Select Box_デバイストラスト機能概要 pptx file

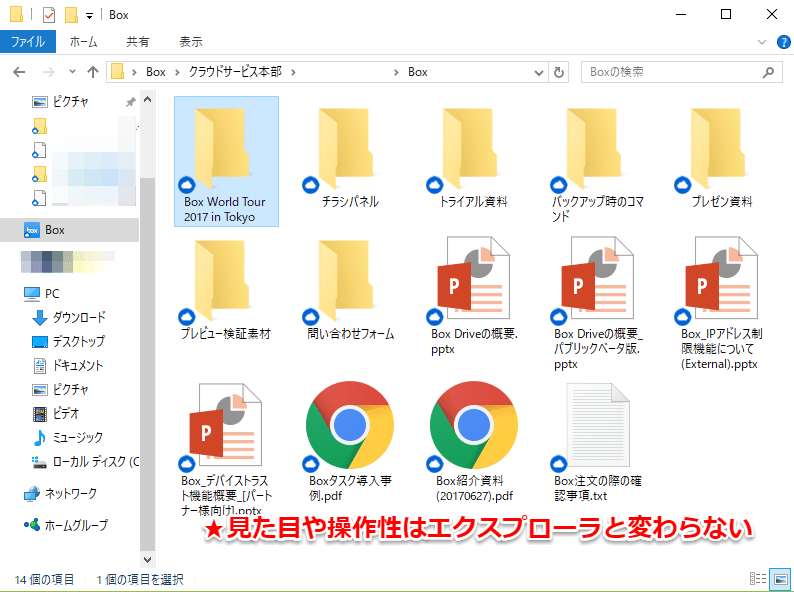tap(226, 449)
